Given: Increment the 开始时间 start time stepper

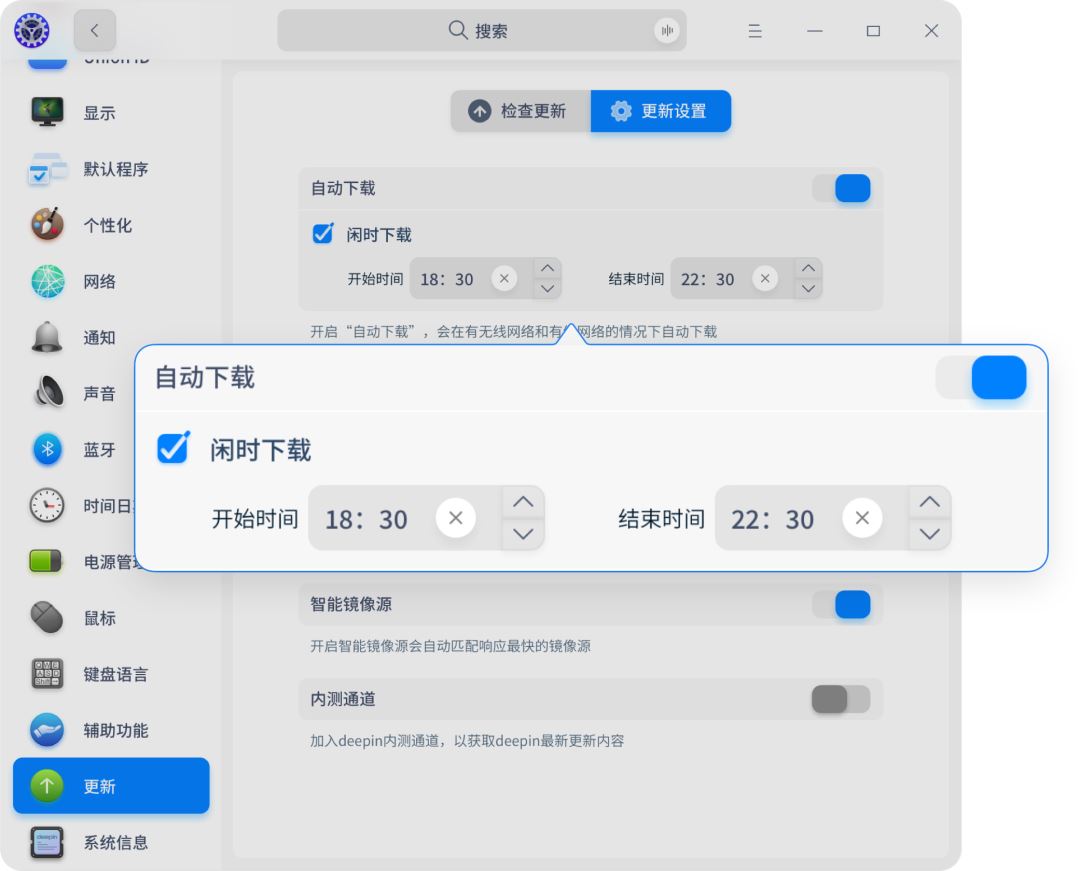Looking at the screenshot, I should coord(522,501).
